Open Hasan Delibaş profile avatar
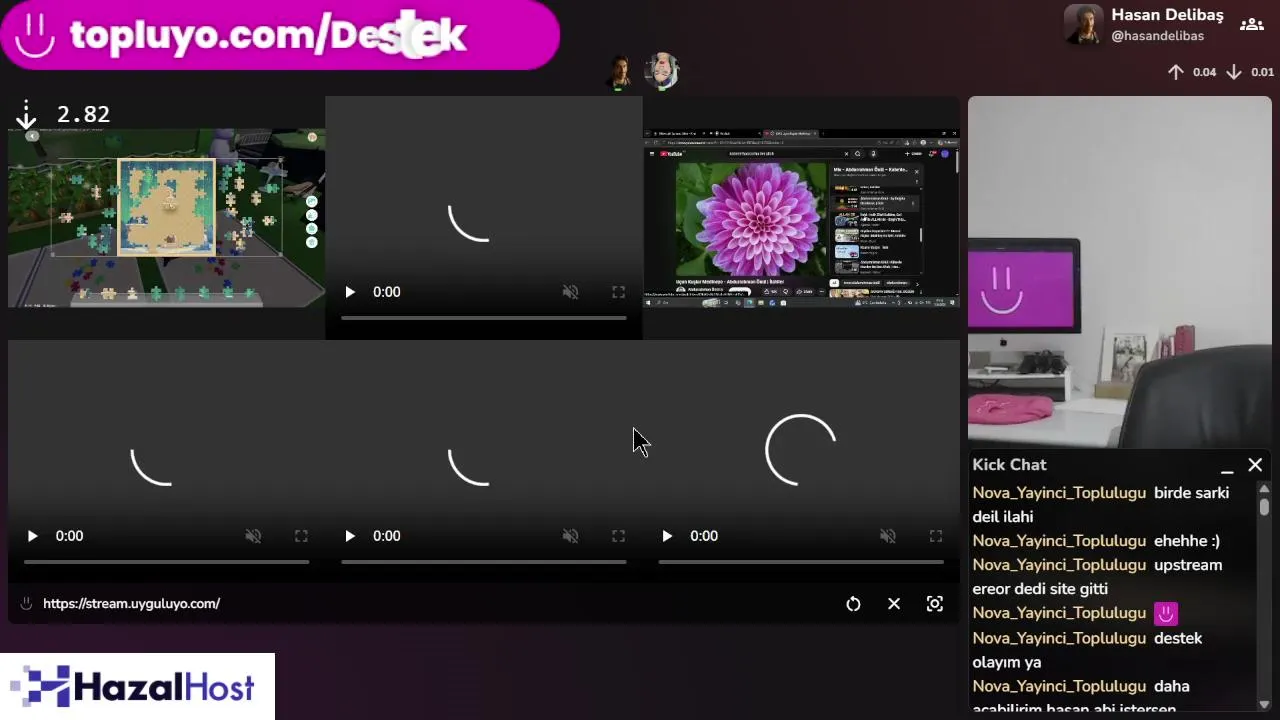Viewport: 1280px width, 720px height. pyautogui.click(x=1083, y=25)
